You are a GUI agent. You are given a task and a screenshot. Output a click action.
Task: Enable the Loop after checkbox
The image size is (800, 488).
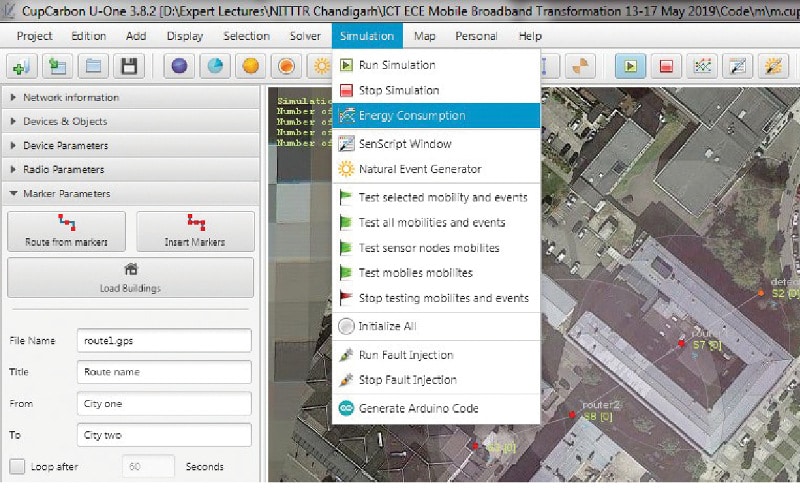coord(17,467)
